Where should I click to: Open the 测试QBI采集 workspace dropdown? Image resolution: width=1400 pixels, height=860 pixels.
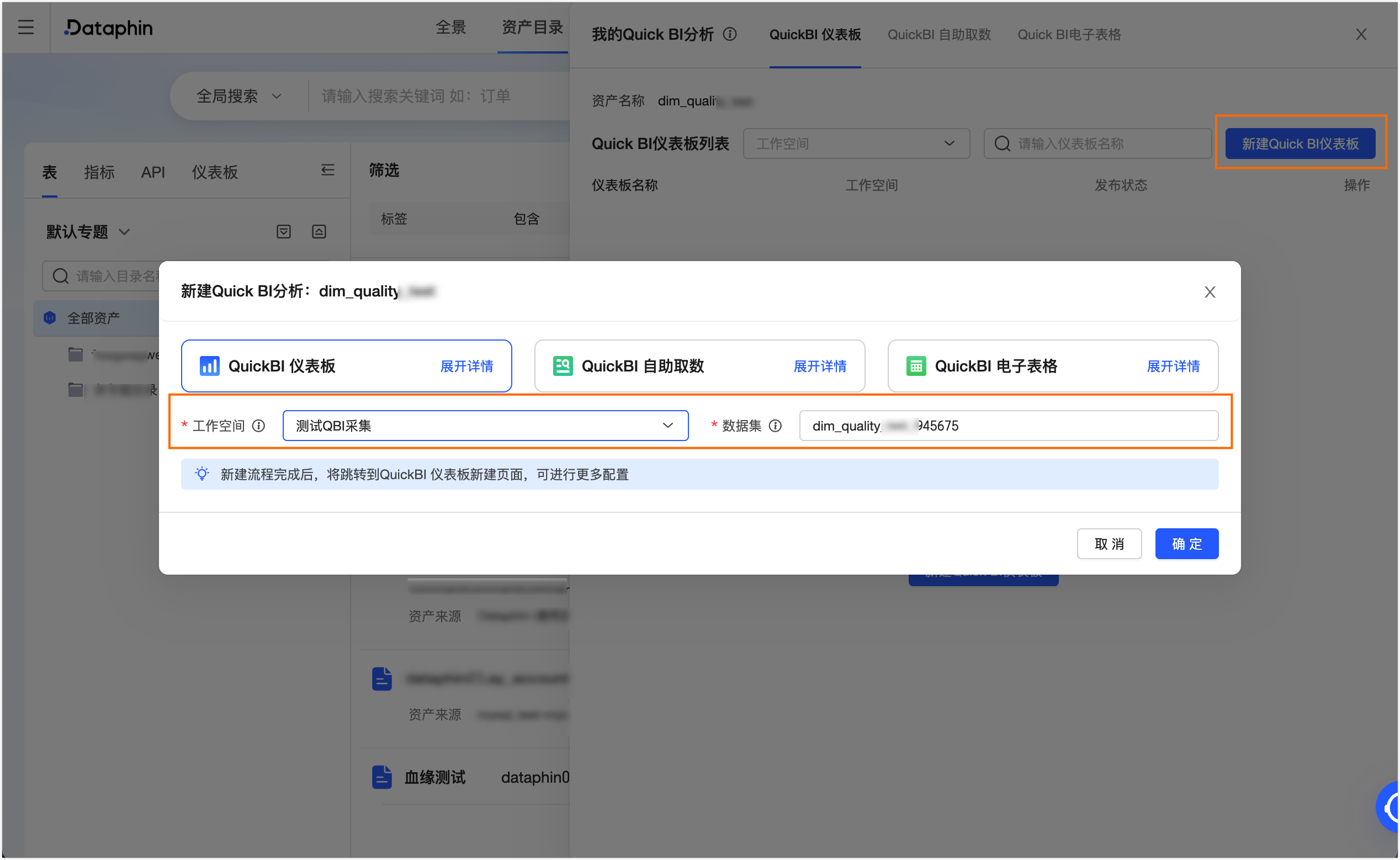point(485,426)
